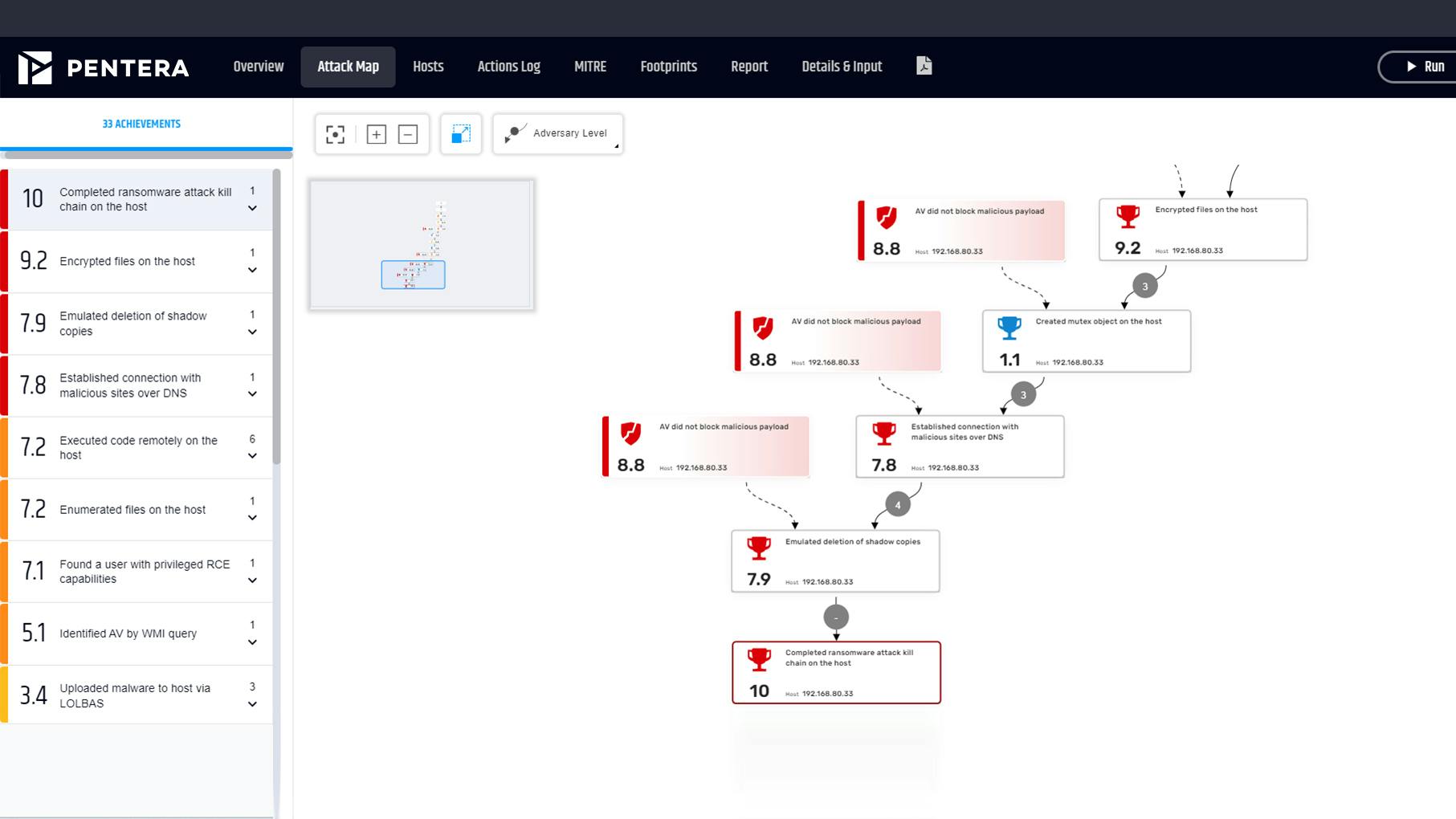Click blue trophy on Created mutex node

pos(1009,328)
